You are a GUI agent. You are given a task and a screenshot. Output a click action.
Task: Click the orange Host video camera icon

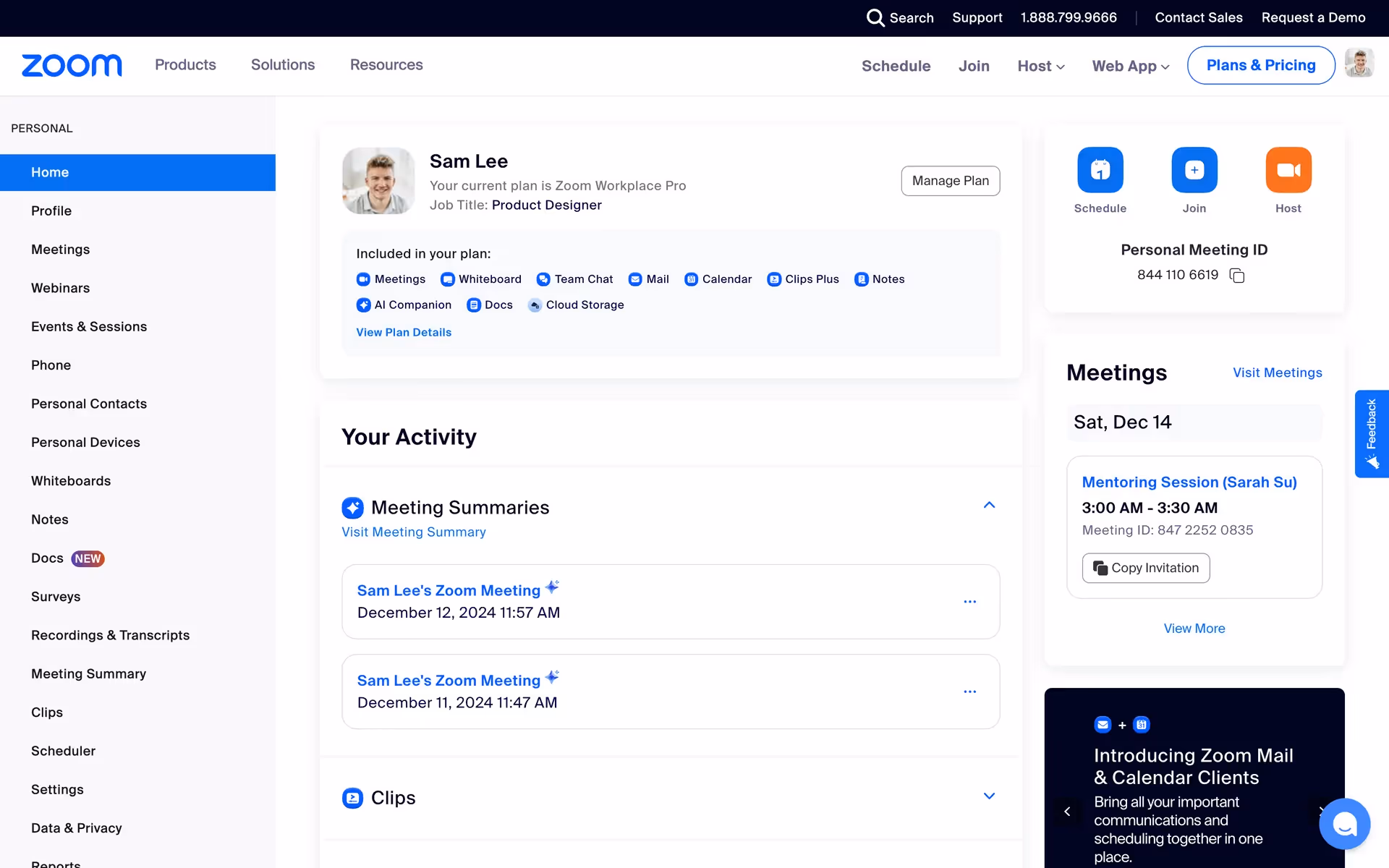[1288, 170]
